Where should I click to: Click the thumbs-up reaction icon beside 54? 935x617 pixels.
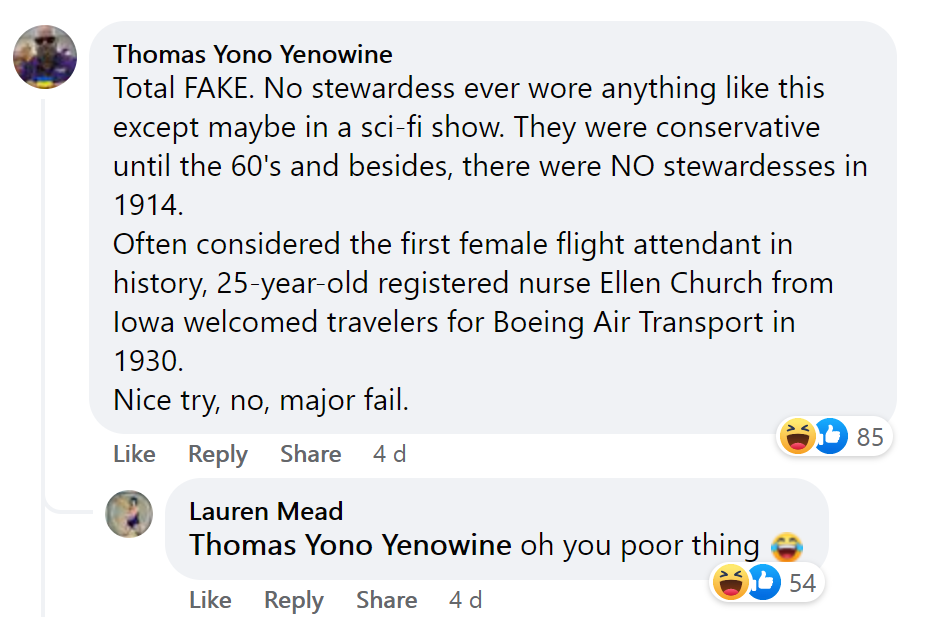763,582
